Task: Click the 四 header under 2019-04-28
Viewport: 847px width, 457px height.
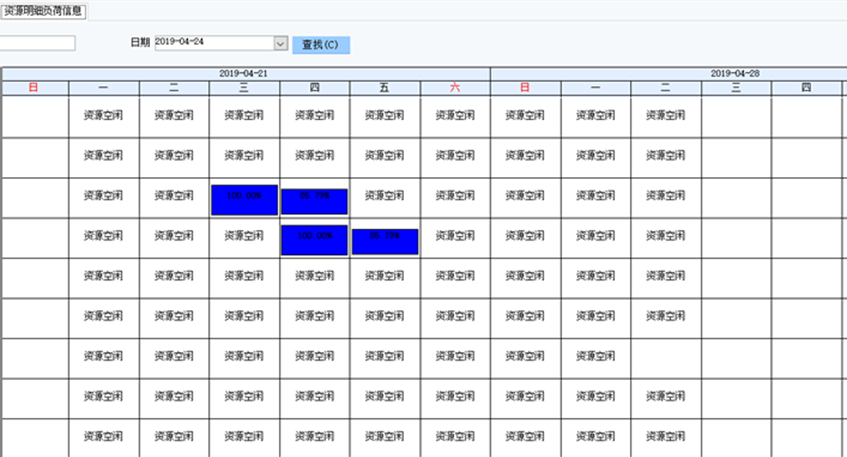Action: tap(806, 88)
